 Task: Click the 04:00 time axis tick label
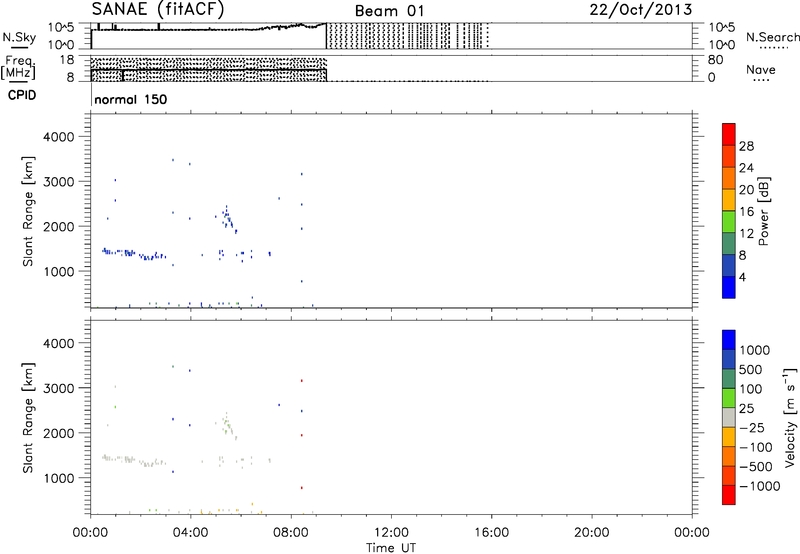(x=190, y=533)
